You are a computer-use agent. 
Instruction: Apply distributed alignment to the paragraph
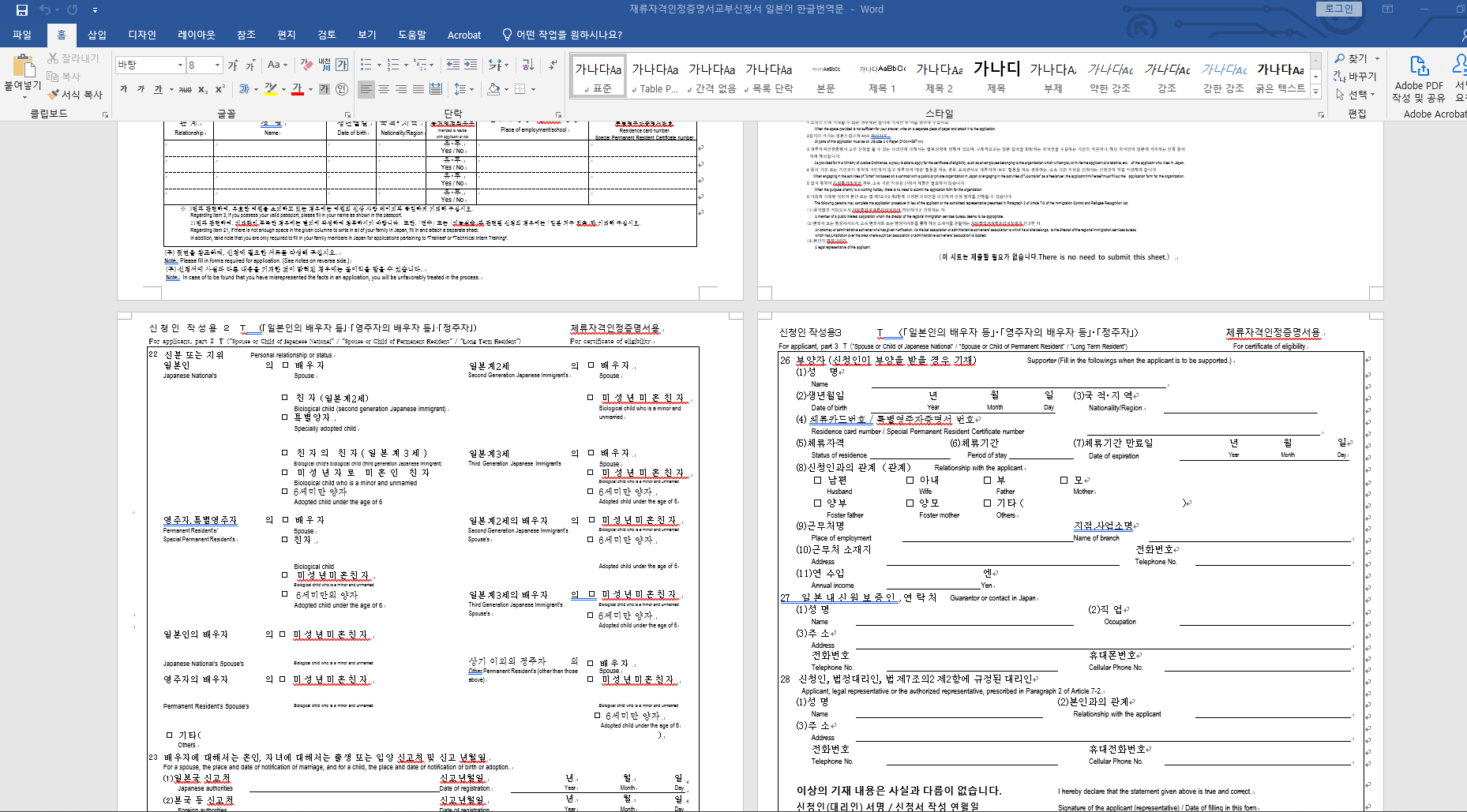[436, 89]
